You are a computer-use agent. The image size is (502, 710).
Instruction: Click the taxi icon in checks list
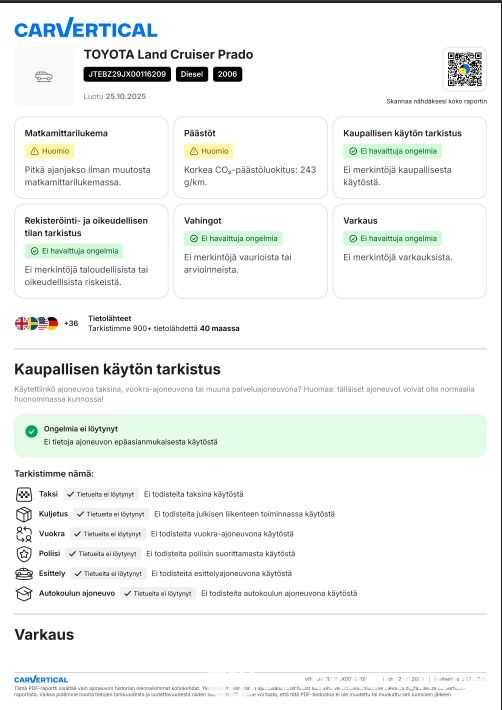pos(24,494)
